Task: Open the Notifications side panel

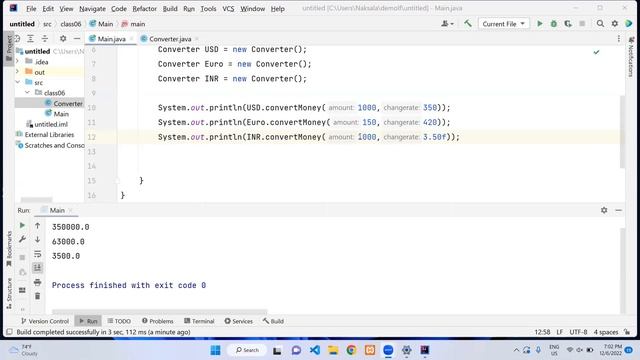Action: pyautogui.click(x=631, y=57)
